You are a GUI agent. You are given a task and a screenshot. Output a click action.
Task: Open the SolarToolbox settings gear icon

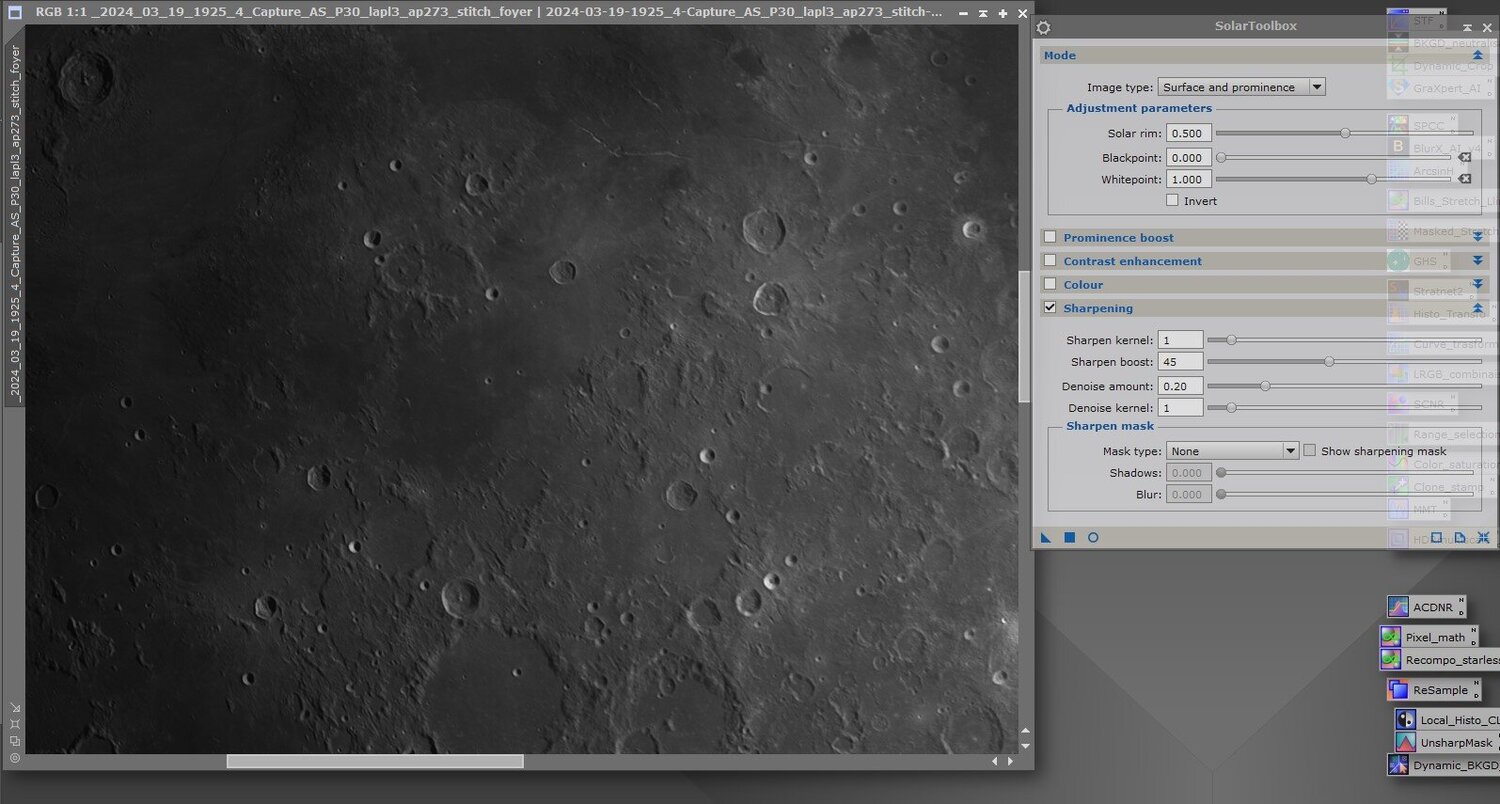pos(1043,28)
